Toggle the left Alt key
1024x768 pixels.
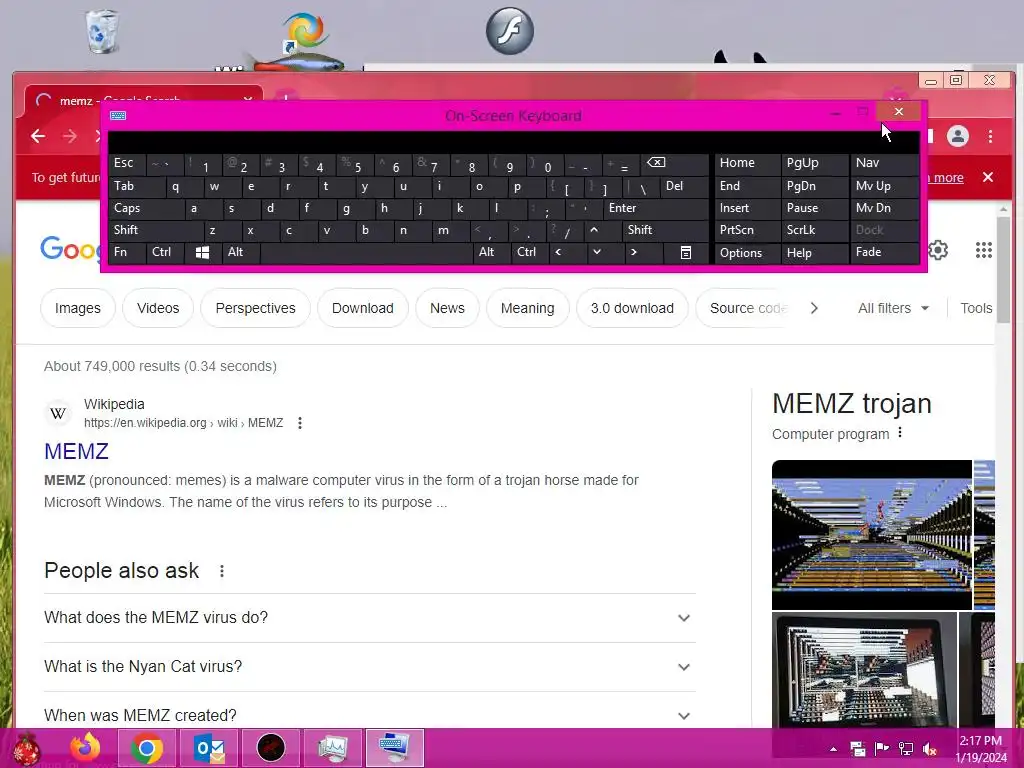point(240,252)
